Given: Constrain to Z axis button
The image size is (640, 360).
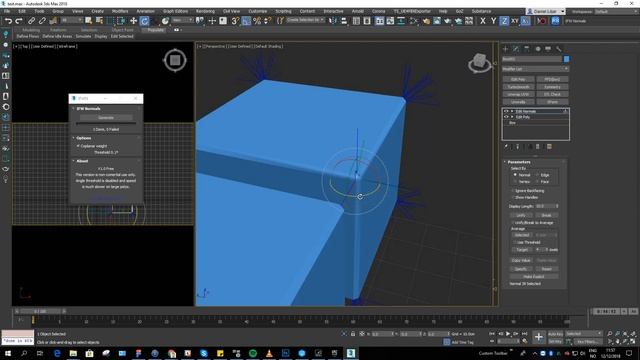Looking at the screenshot, I should (x=504, y=21).
